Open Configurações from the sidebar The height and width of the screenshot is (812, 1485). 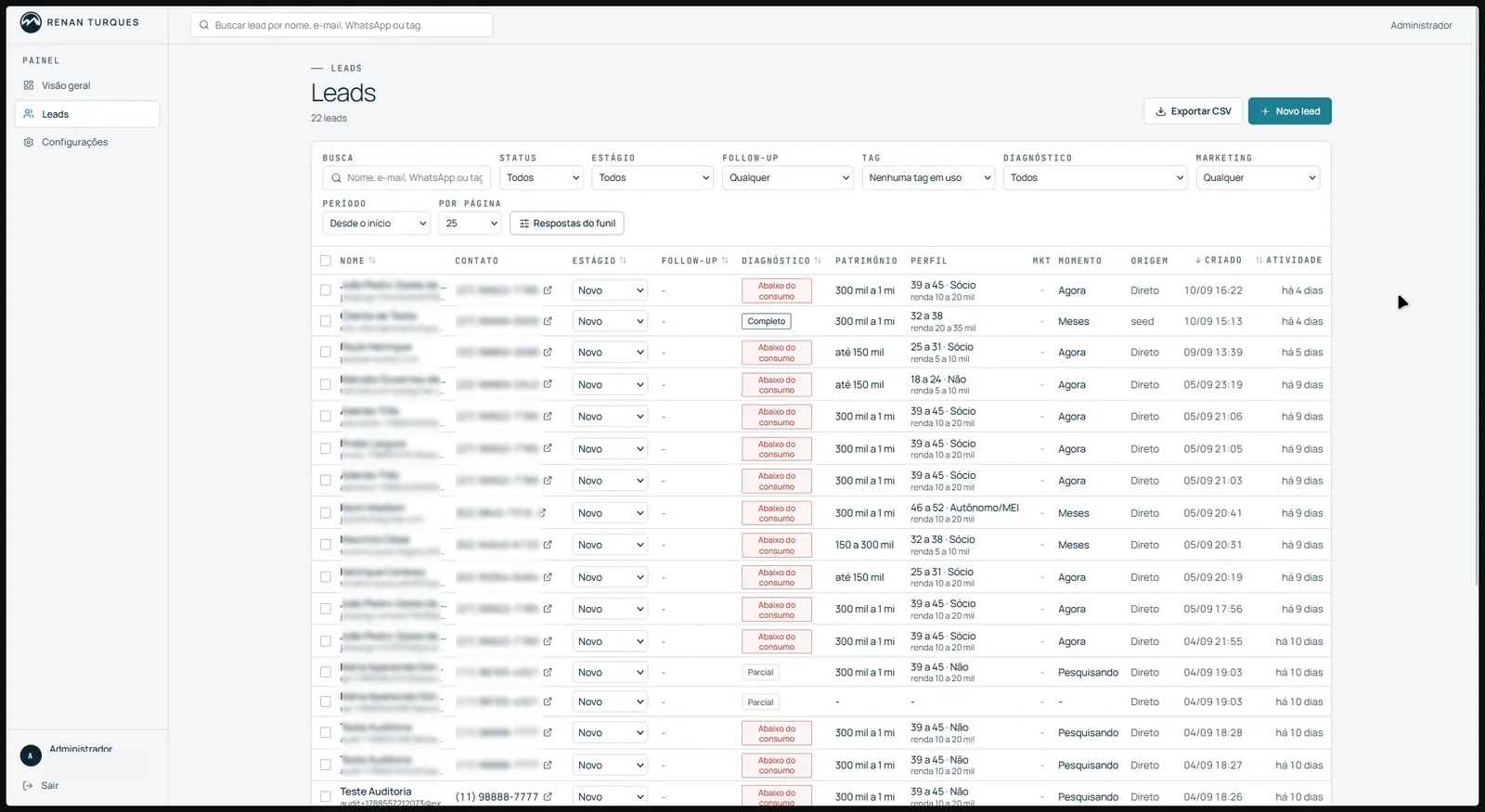click(x=87, y=142)
